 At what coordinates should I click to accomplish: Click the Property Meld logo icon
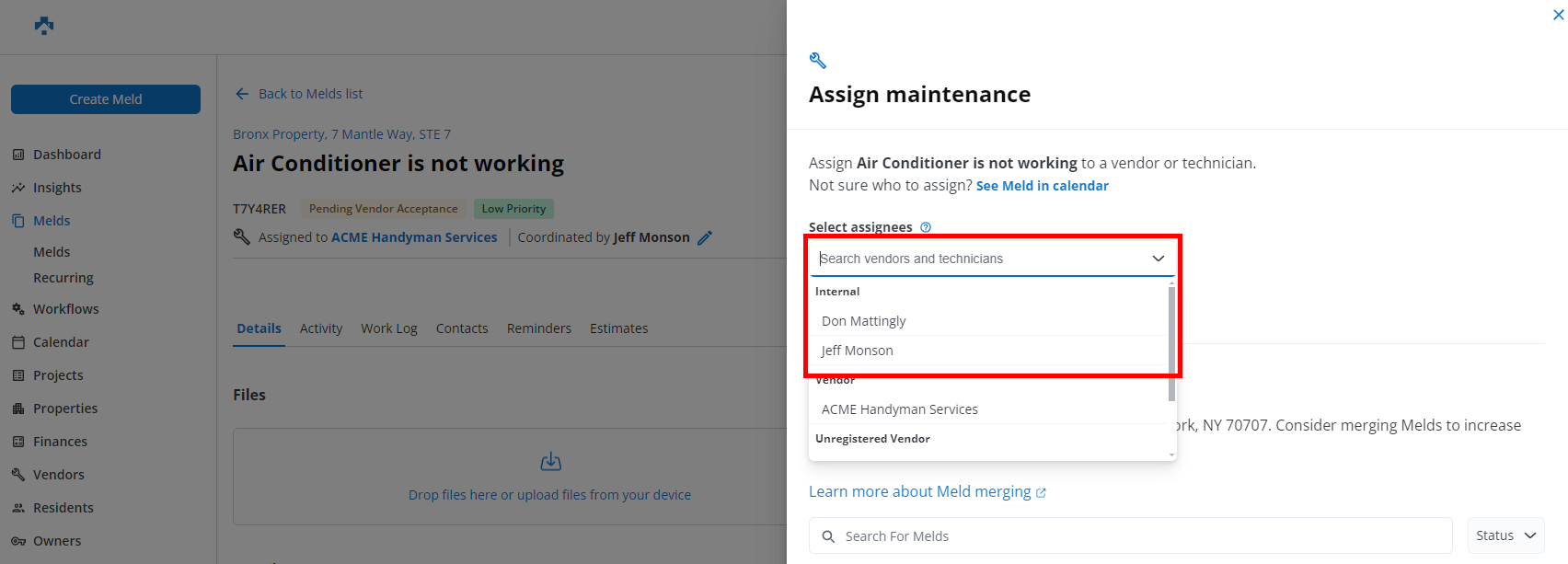coord(44,26)
